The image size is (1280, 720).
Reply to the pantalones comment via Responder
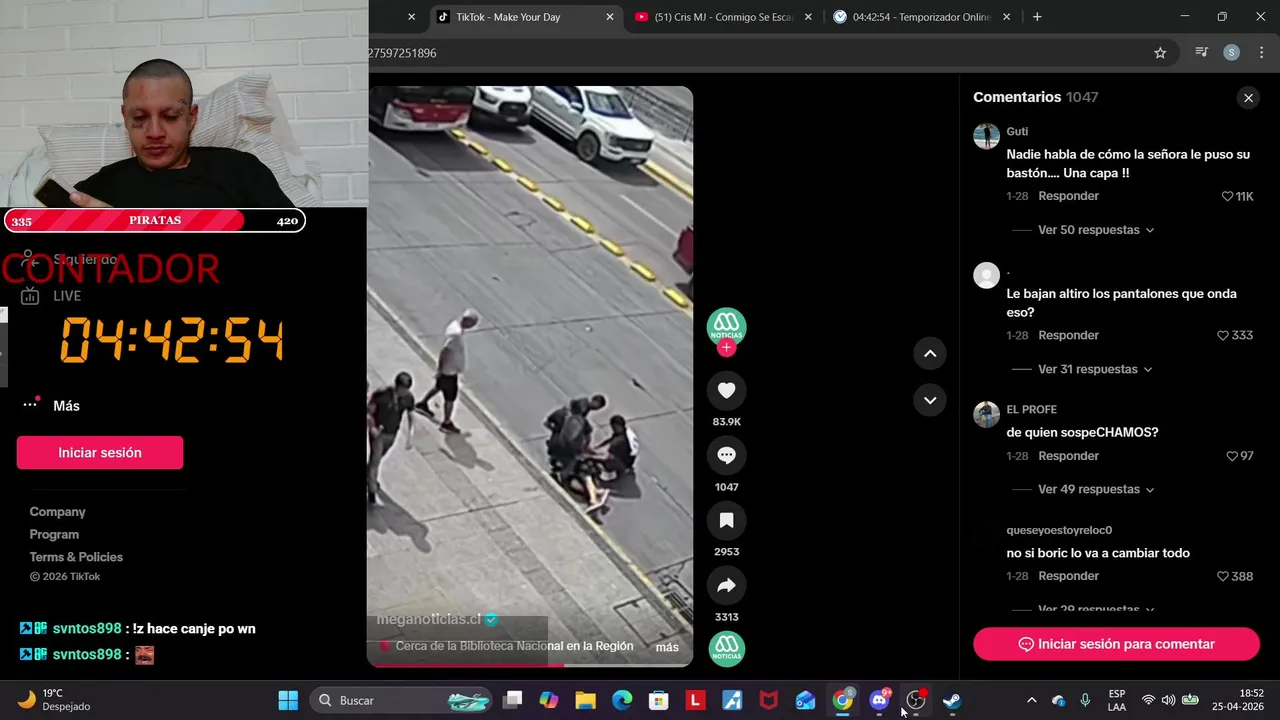1068,335
